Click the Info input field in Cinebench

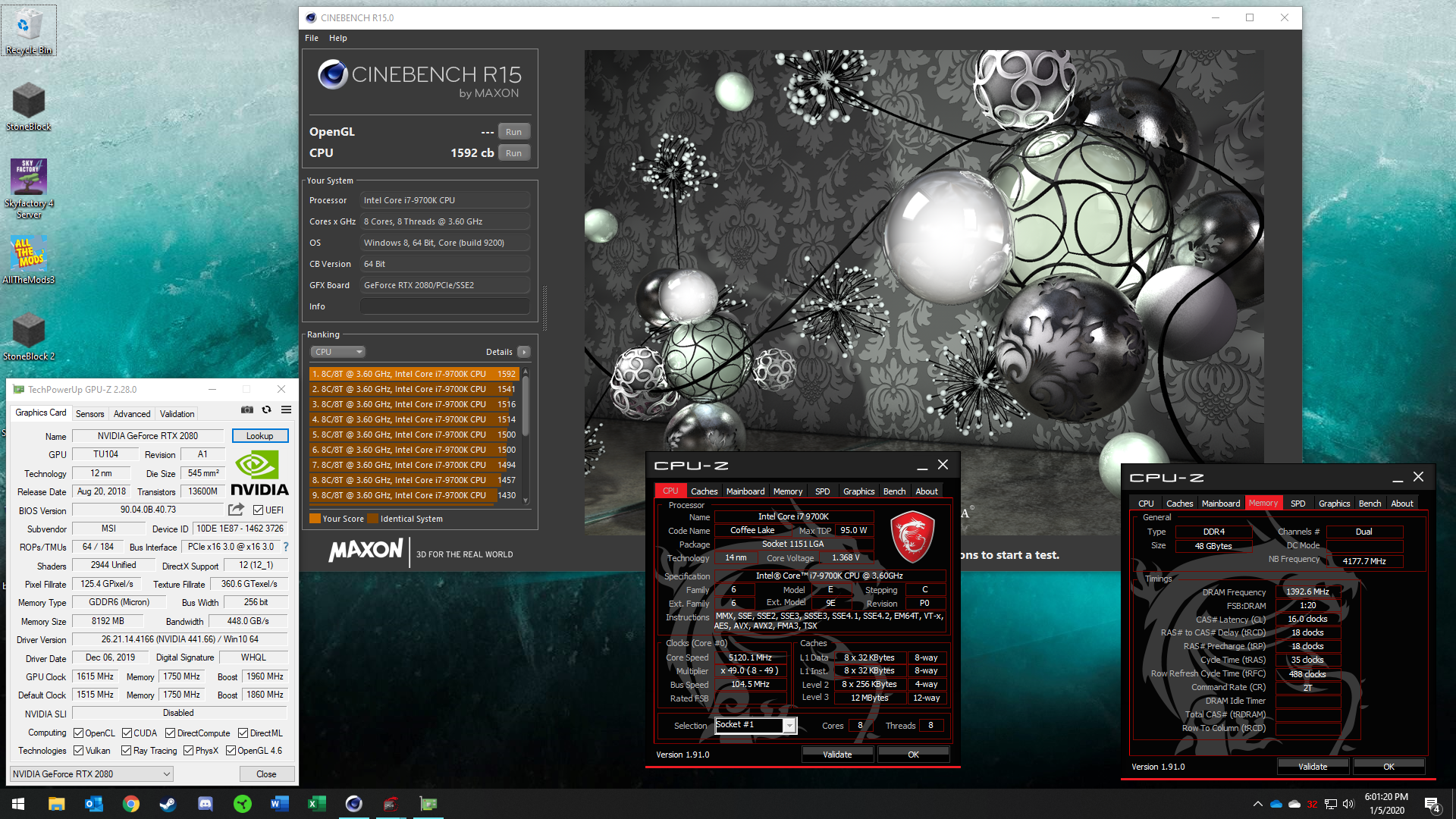pos(445,306)
